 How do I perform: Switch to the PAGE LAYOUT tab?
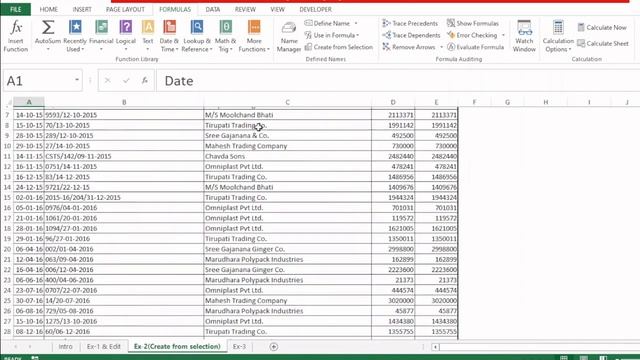[x=125, y=9]
